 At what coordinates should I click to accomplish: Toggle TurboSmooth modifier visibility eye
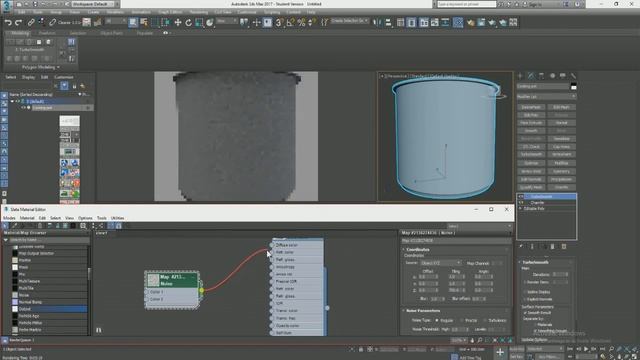[520, 197]
